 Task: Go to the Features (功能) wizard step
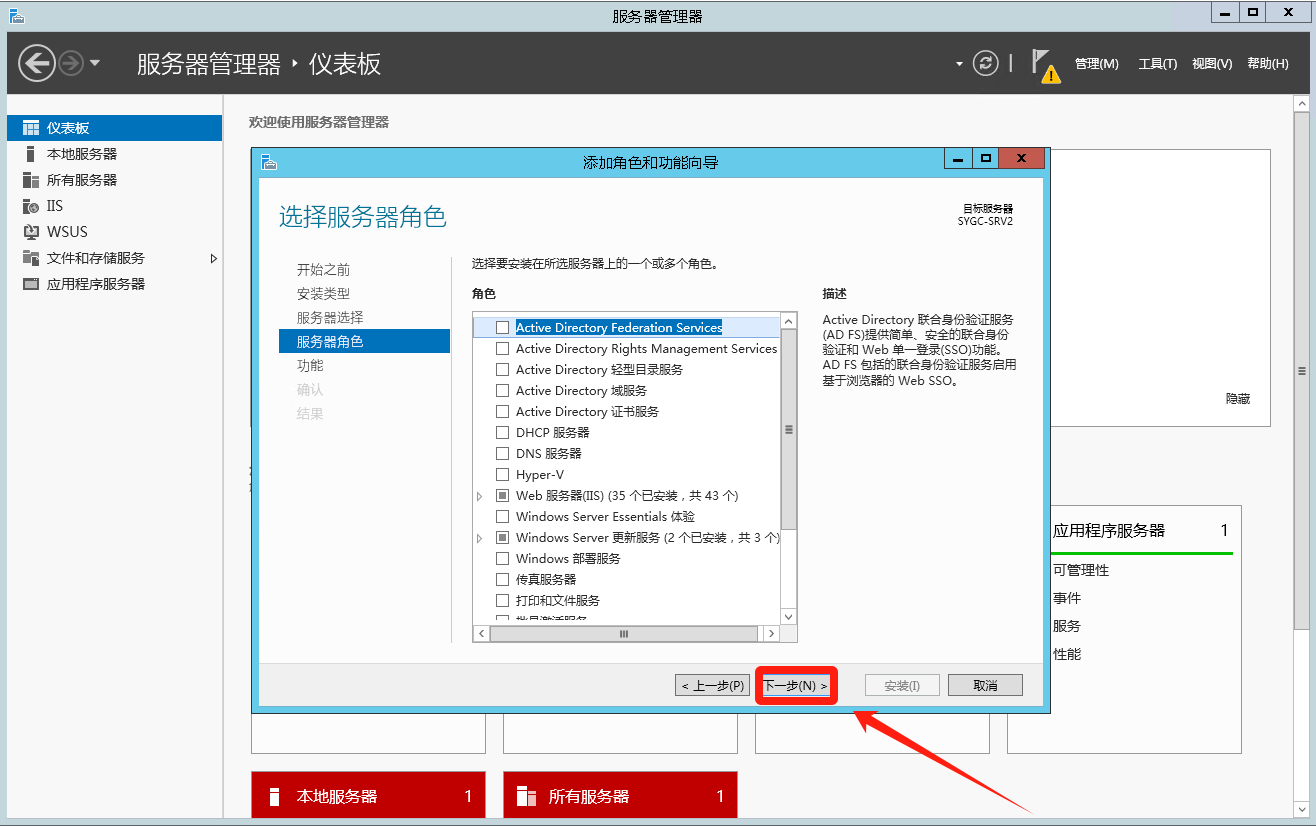[310, 366]
